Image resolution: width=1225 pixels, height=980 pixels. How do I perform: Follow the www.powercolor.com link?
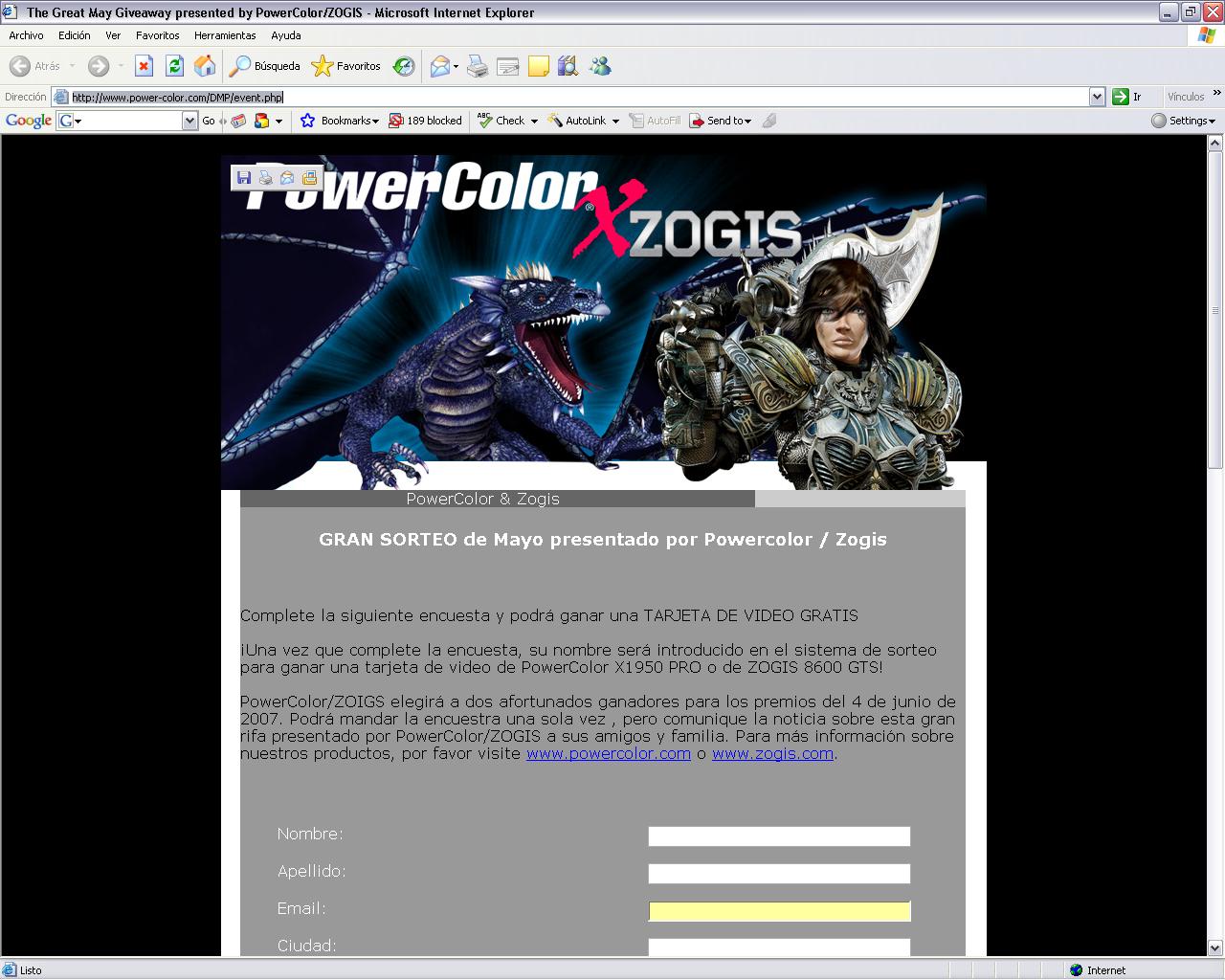(x=609, y=753)
